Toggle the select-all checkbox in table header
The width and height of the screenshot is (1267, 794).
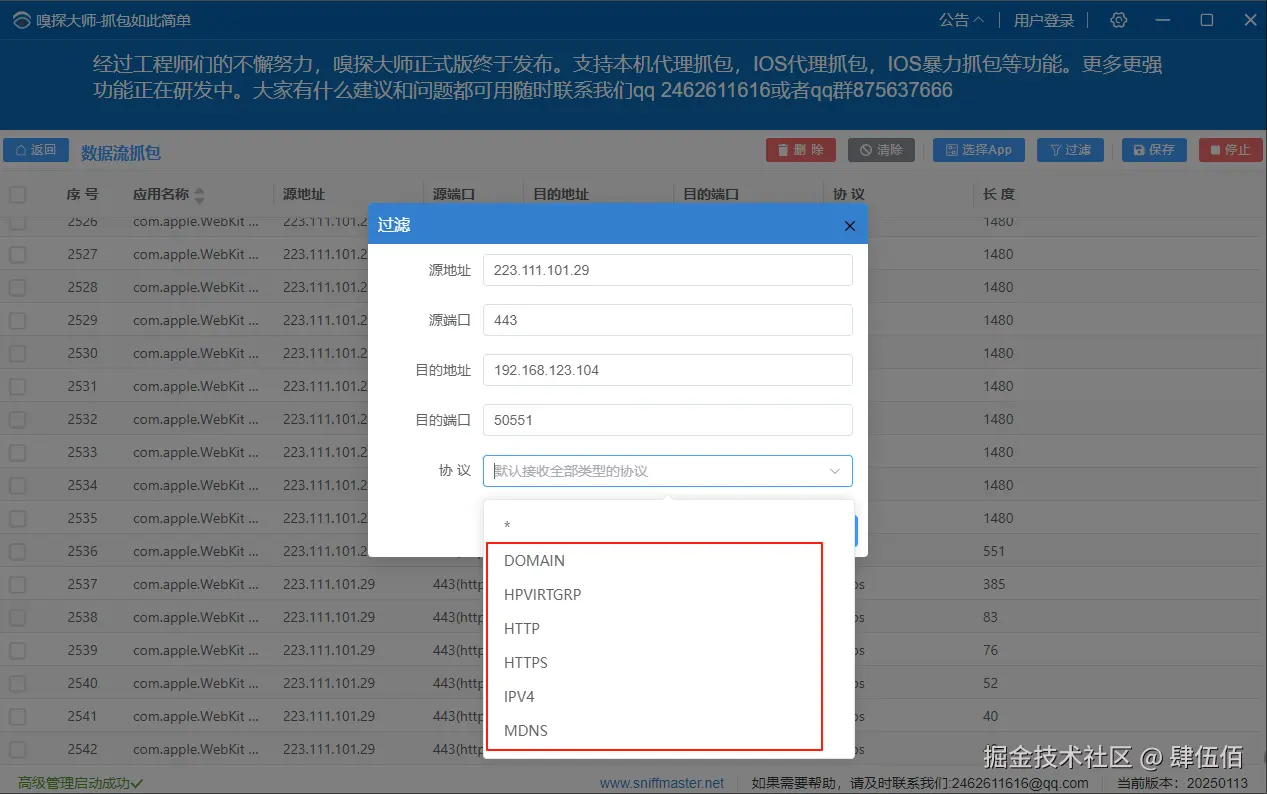point(17,194)
